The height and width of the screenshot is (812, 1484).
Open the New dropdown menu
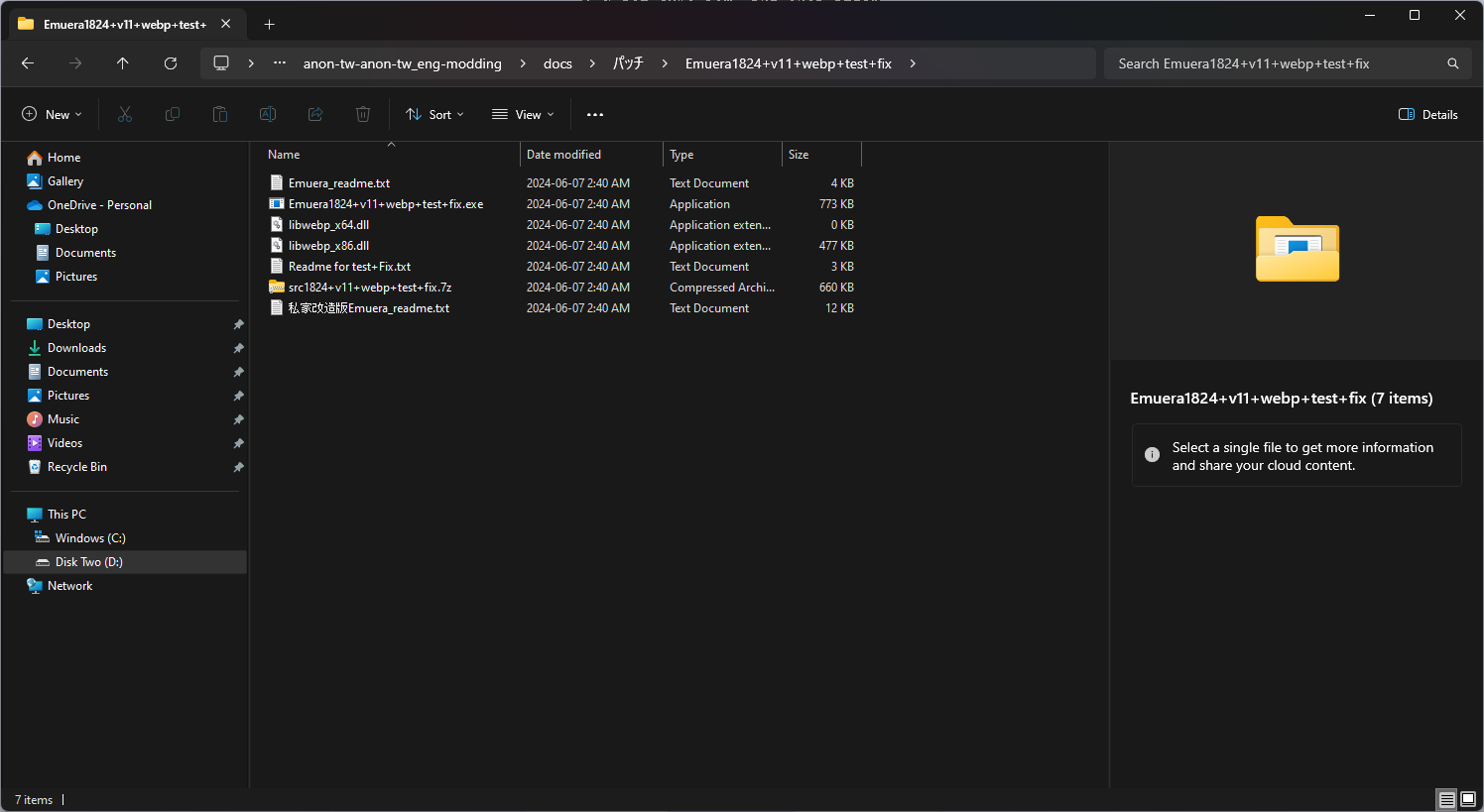pos(52,115)
